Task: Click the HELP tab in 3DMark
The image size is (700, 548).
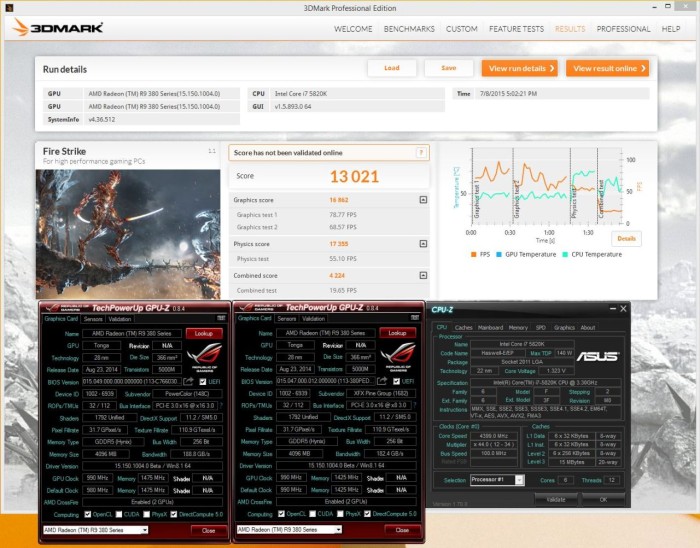Action: click(x=671, y=29)
